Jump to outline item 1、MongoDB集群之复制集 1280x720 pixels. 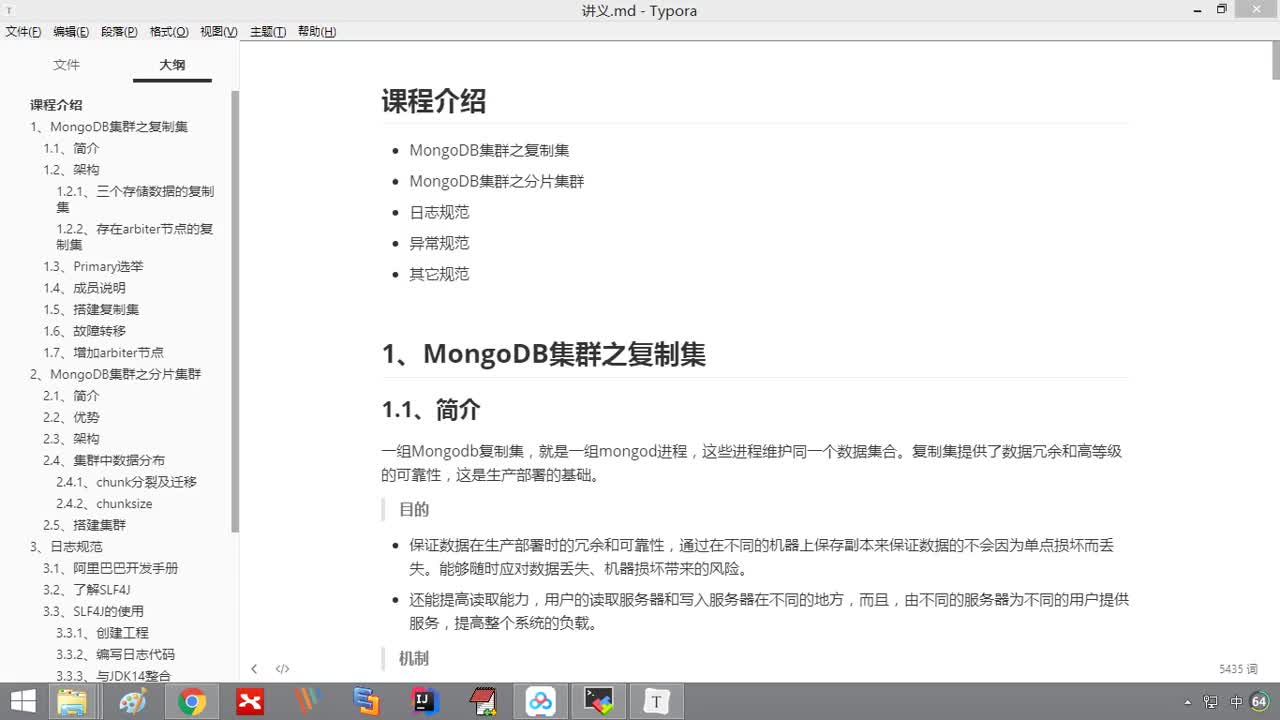(x=109, y=127)
